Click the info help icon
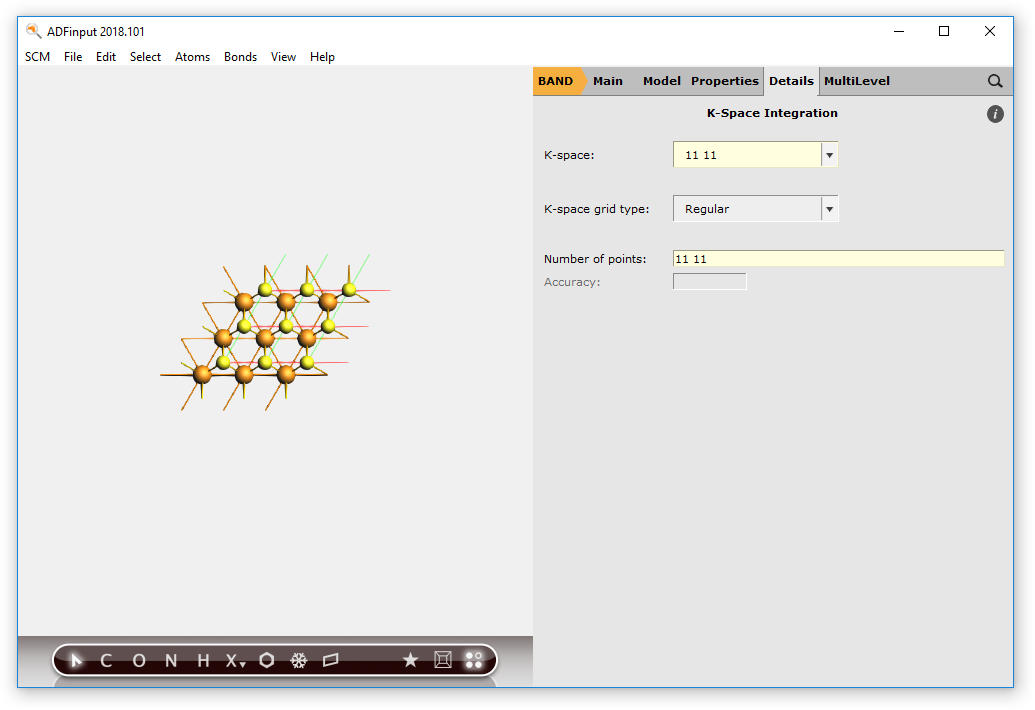Image resolution: width=1035 pixels, height=710 pixels. point(995,114)
